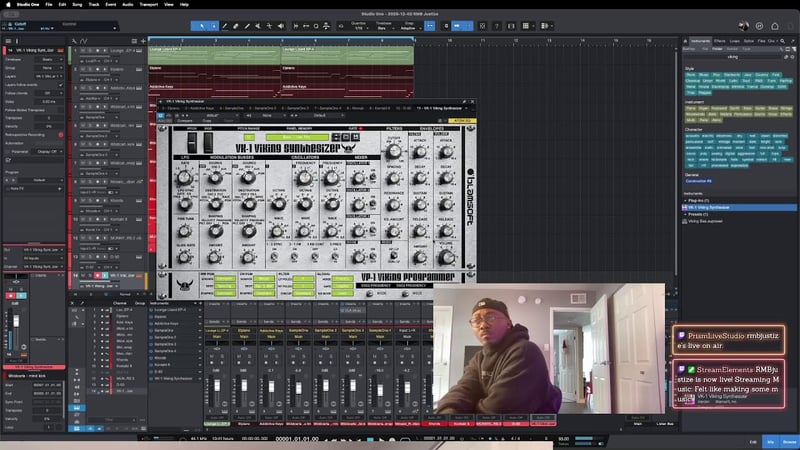
Task: Open the Quantize value dropdown
Action: (x=360, y=26)
